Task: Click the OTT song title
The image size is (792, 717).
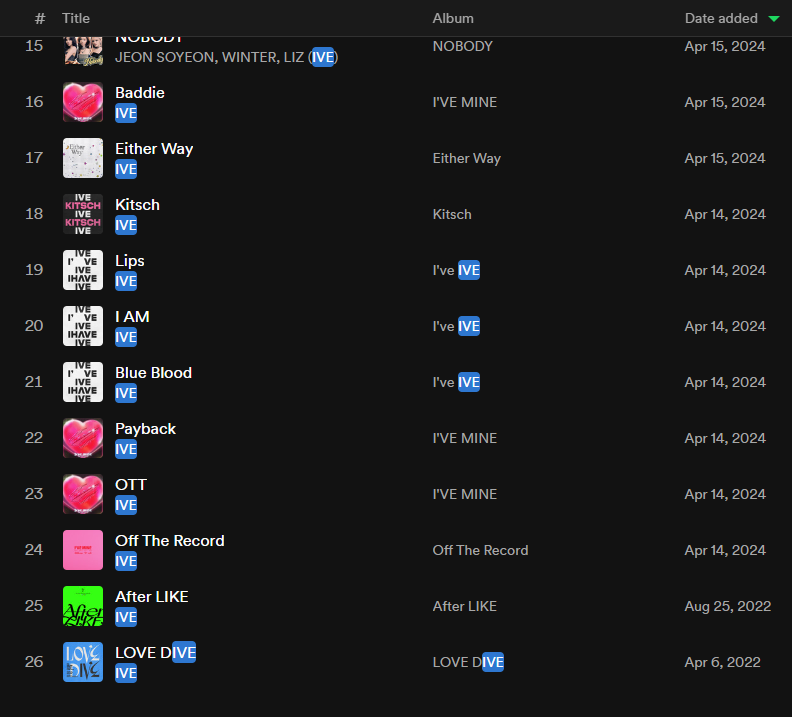Action: (x=131, y=484)
